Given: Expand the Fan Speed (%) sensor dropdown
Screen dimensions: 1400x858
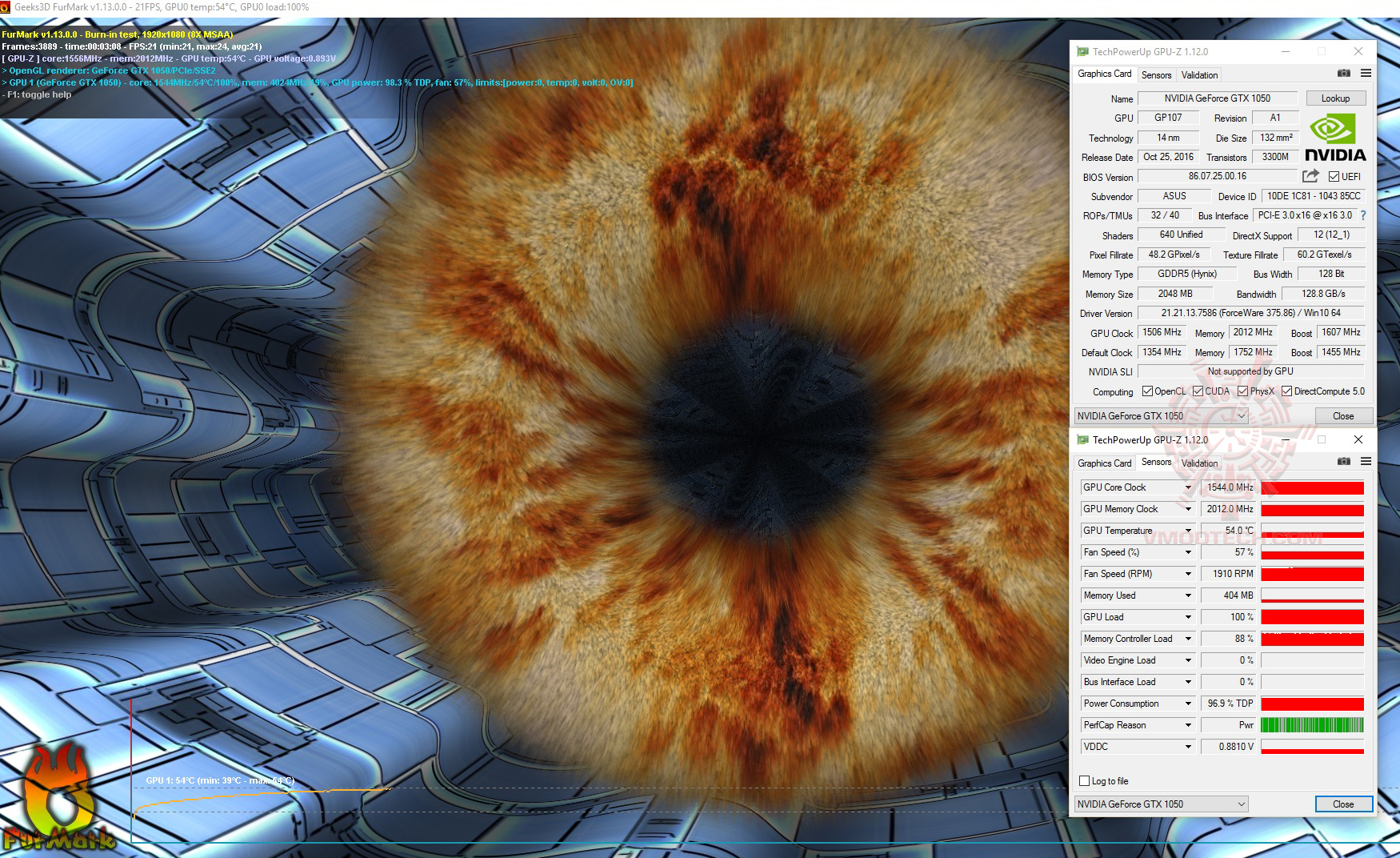Looking at the screenshot, I should 1188,552.
